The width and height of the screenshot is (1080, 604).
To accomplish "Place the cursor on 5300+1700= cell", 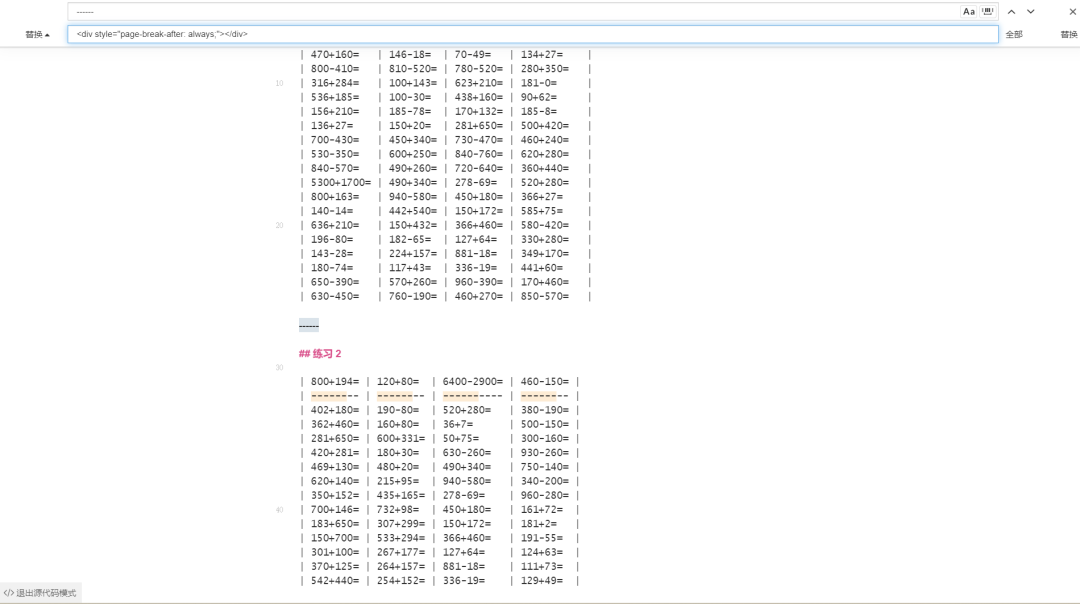I will click(340, 183).
